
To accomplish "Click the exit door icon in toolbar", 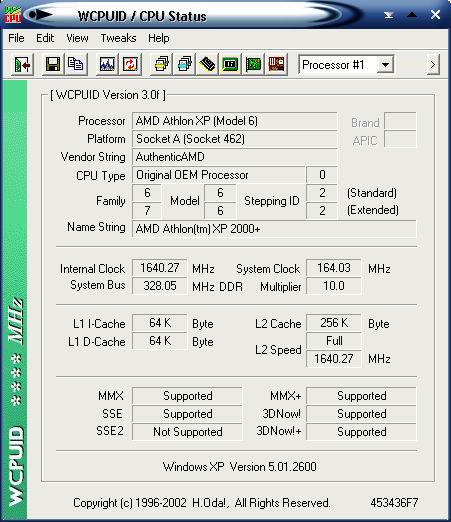I will 22,64.
